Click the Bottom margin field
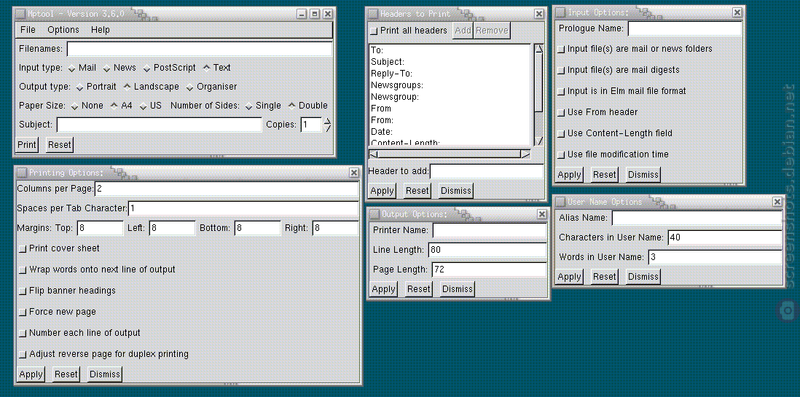Viewport: 800px width, 397px height. click(x=258, y=228)
